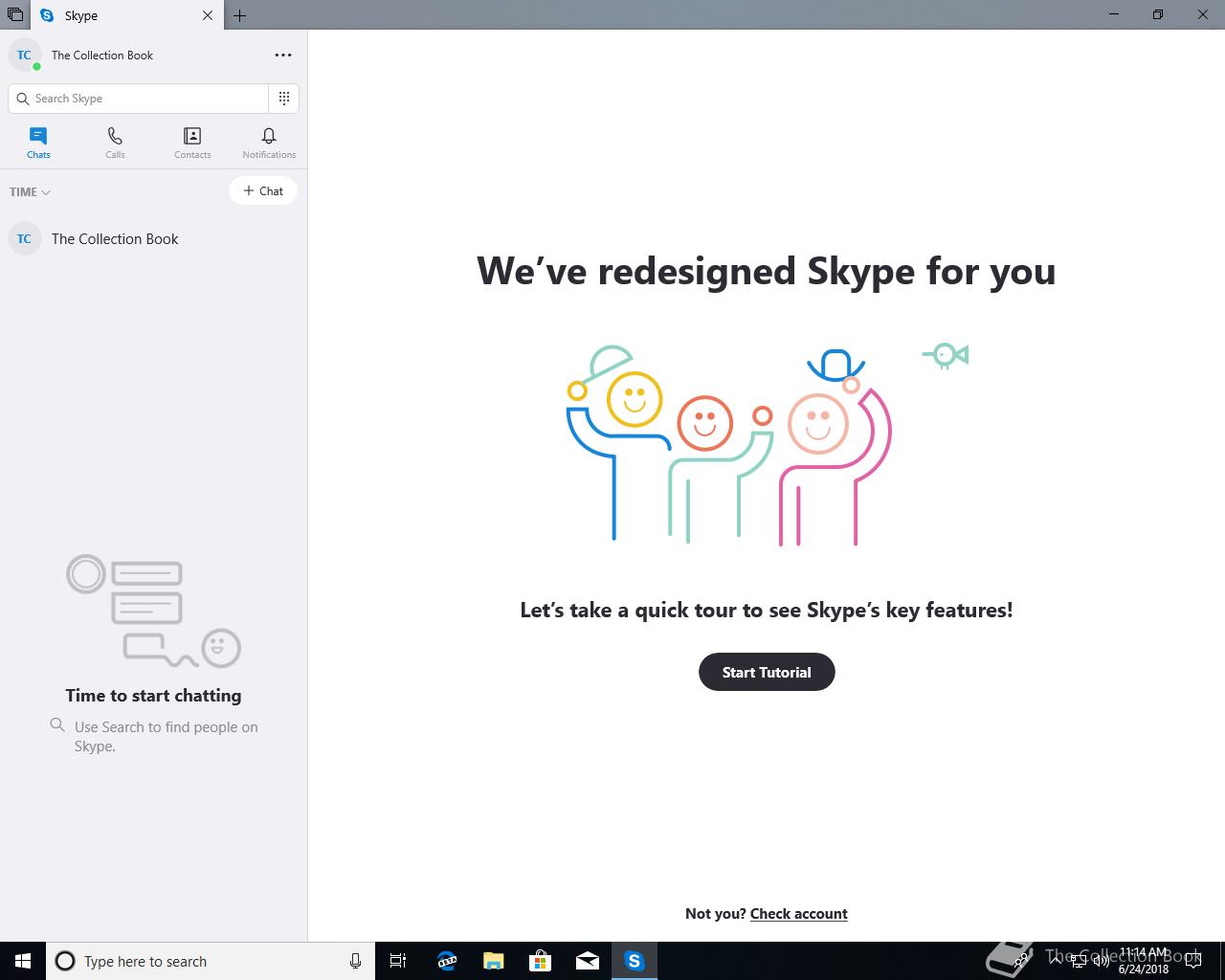Click the Start Tutorial button

point(767,672)
